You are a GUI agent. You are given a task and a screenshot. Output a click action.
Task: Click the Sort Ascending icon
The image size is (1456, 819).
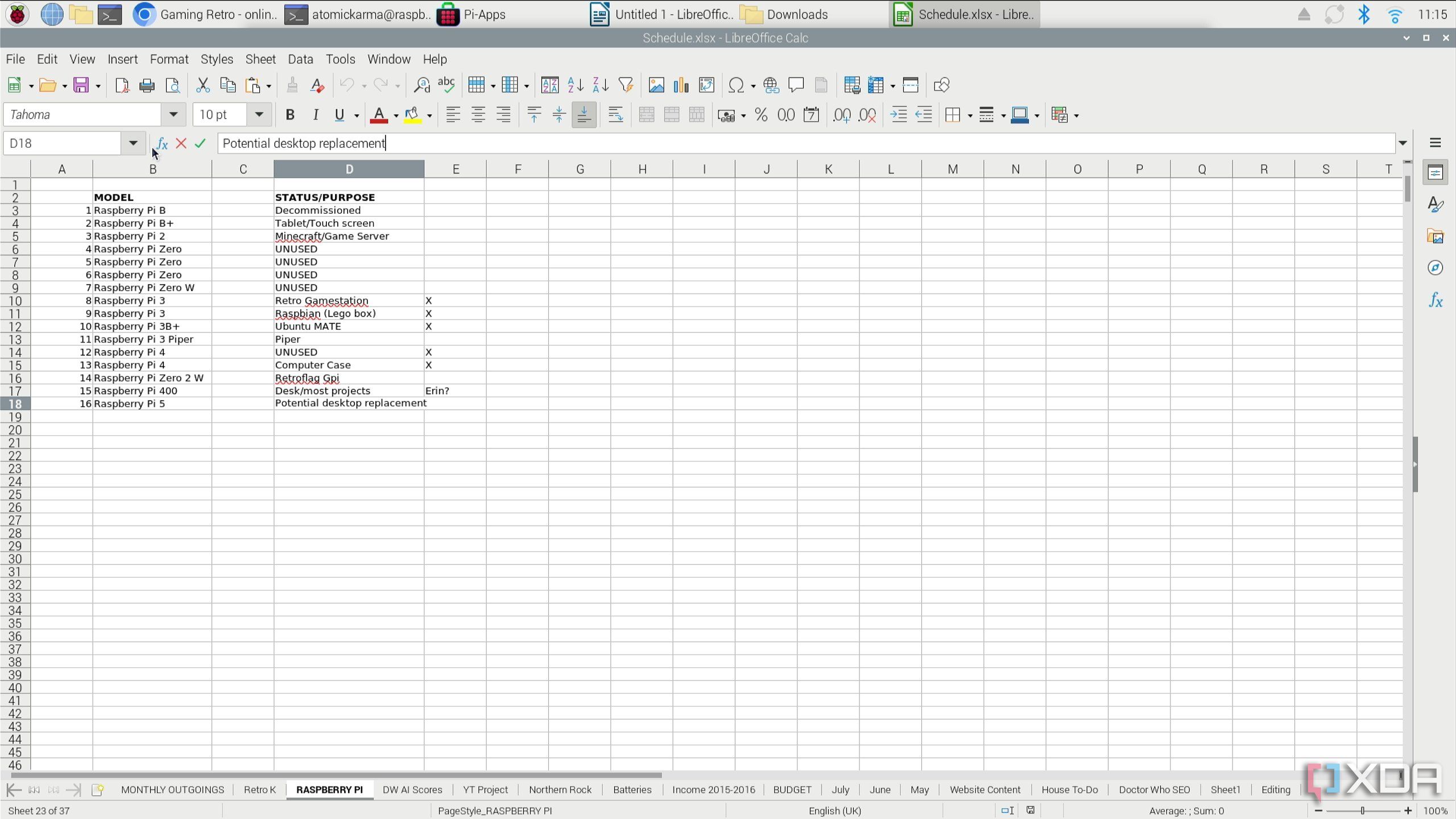click(576, 85)
